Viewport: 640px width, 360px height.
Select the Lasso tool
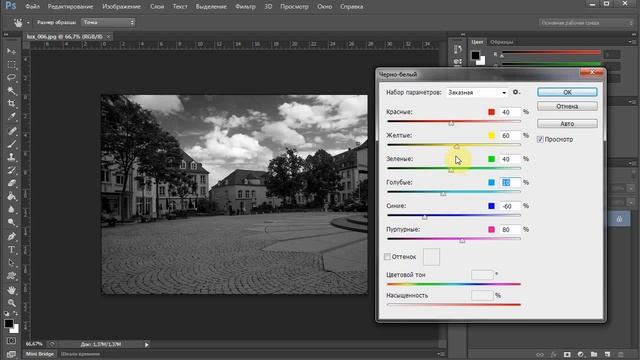[11, 78]
